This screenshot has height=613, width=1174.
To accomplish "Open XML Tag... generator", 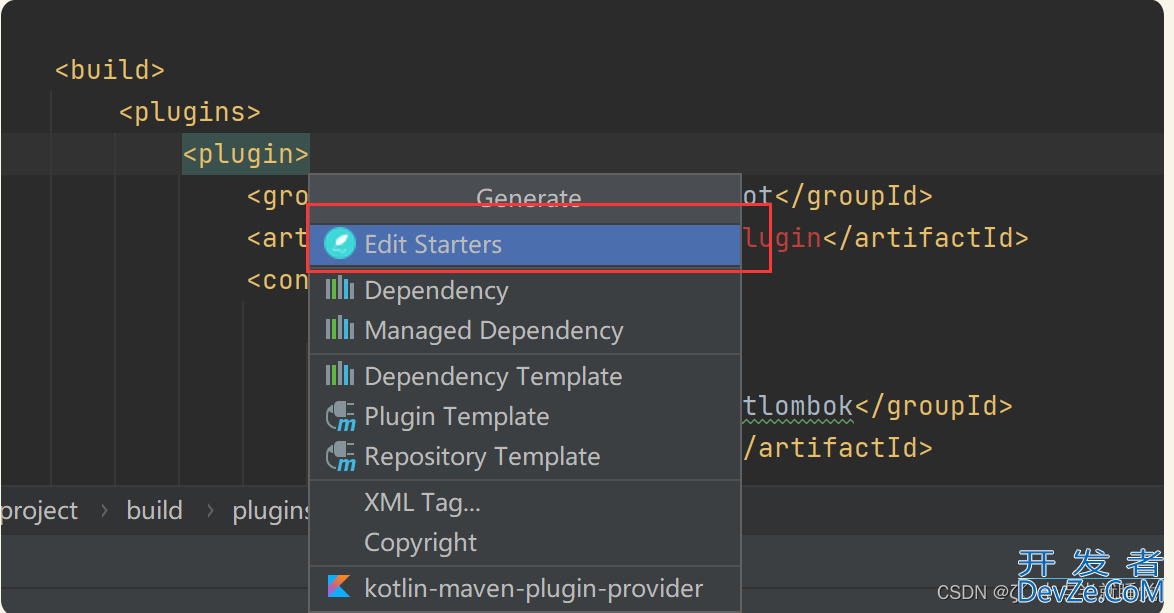I will click(525, 503).
